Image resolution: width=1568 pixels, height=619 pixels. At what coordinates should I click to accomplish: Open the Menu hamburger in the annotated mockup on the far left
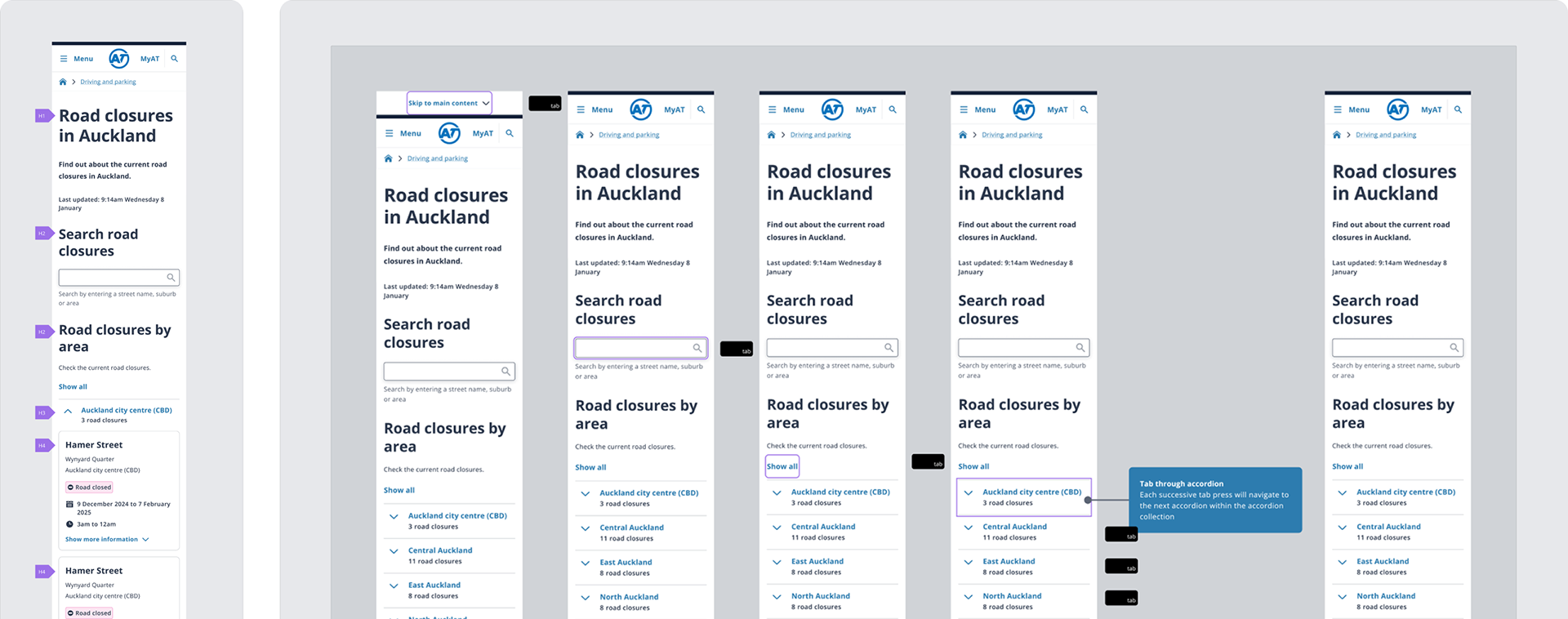point(64,59)
